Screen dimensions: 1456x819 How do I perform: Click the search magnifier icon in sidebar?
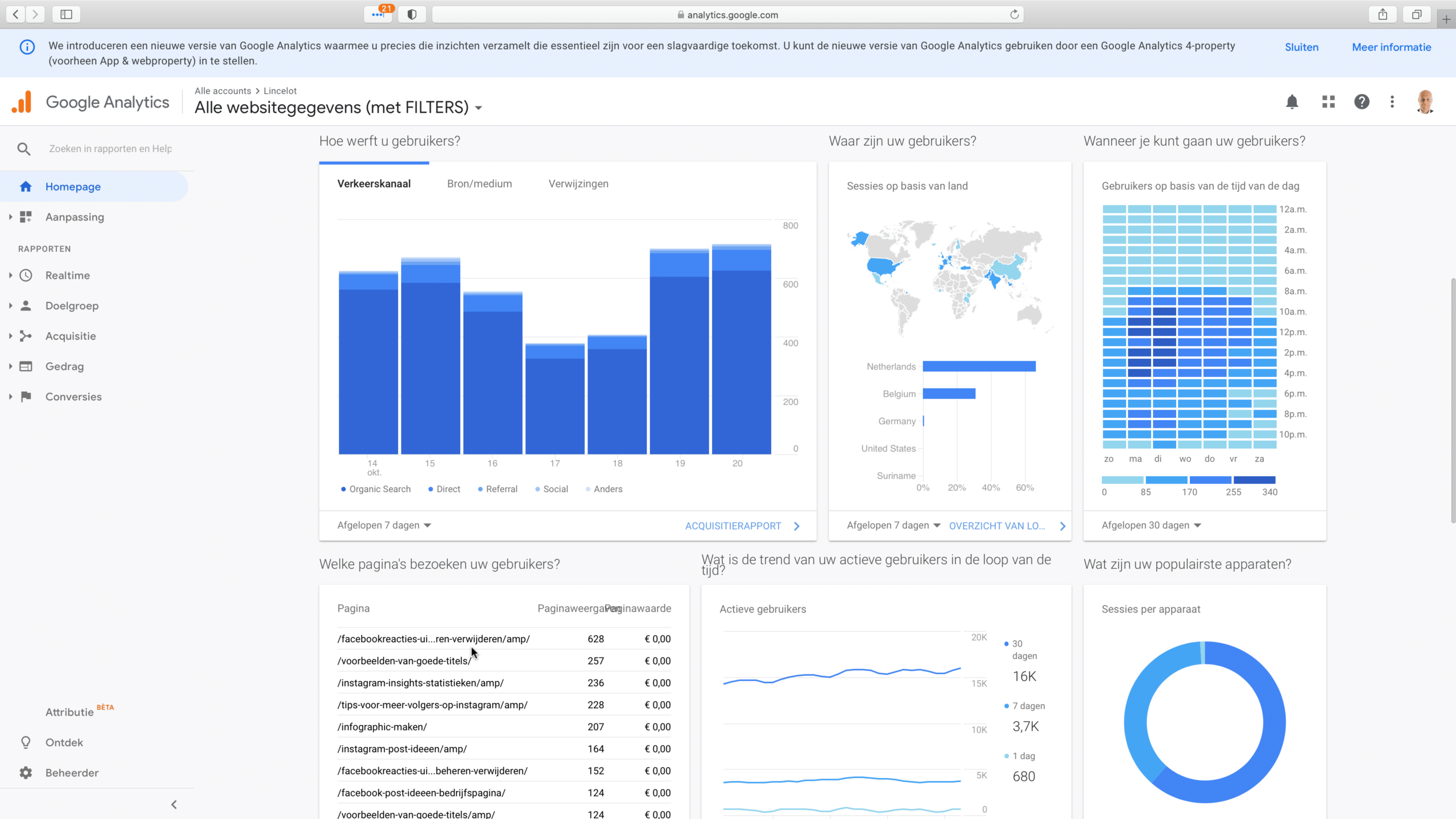coord(24,148)
